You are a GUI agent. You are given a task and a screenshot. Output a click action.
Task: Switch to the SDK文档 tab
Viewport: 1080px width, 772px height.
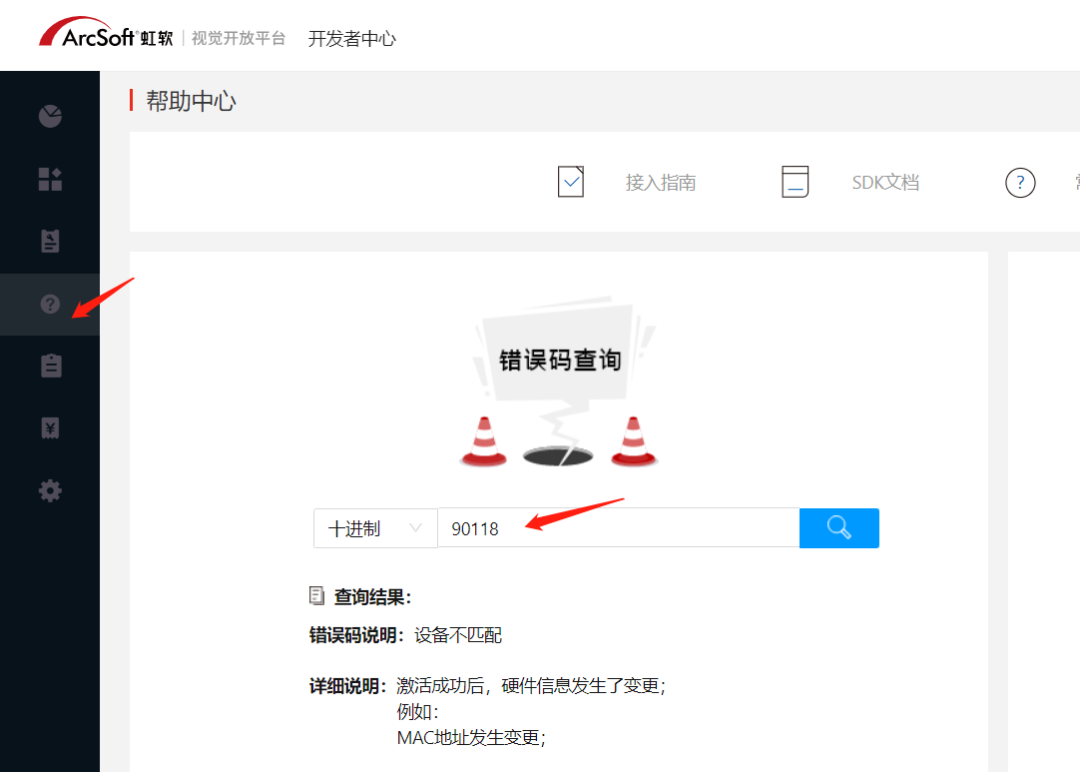(885, 182)
